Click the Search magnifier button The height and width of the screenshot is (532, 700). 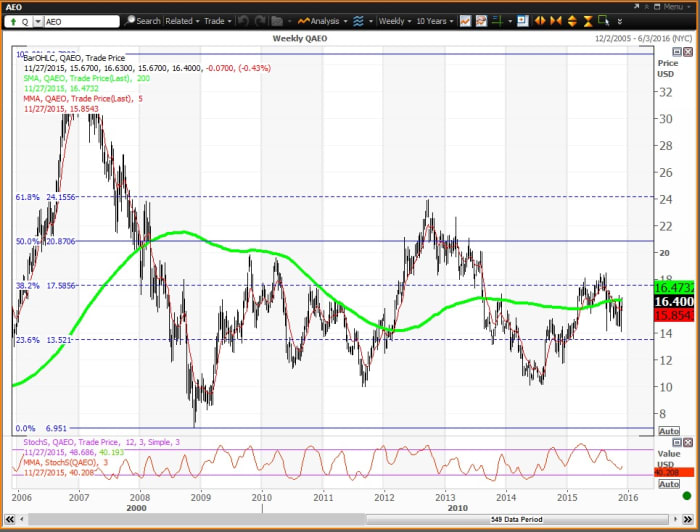(143, 20)
